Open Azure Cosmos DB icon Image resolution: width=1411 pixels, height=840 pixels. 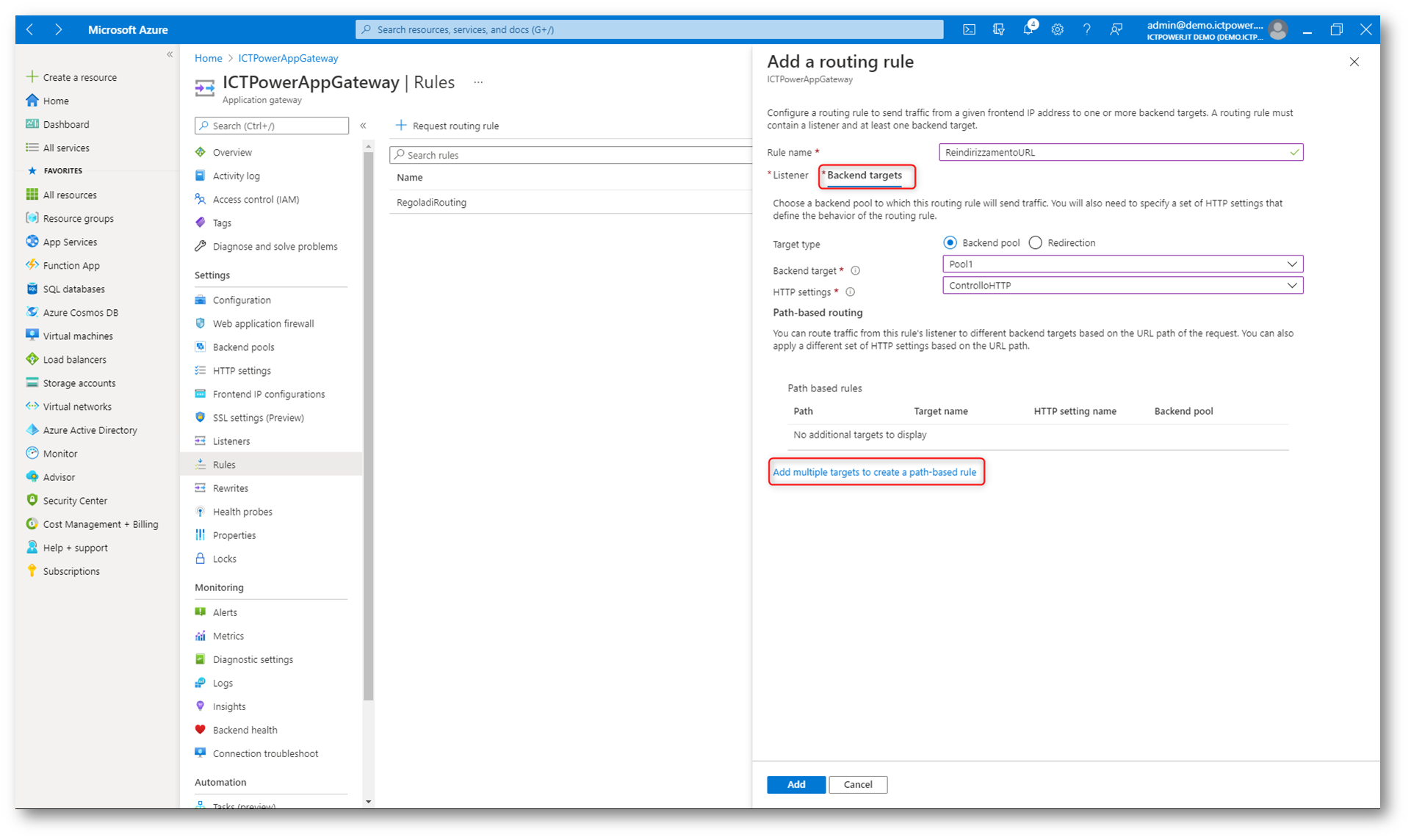click(32, 312)
